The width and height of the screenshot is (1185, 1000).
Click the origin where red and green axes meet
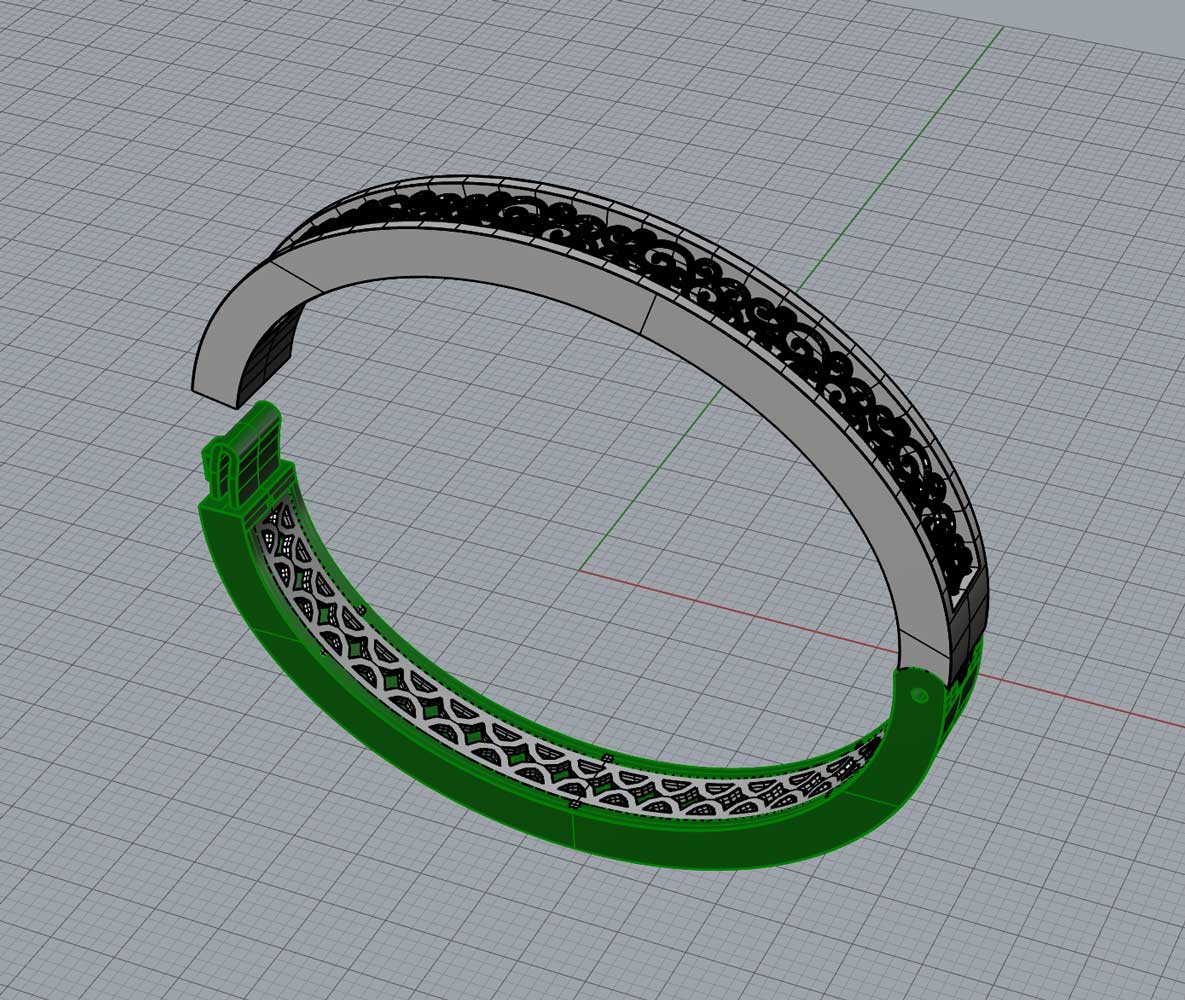pos(580,571)
